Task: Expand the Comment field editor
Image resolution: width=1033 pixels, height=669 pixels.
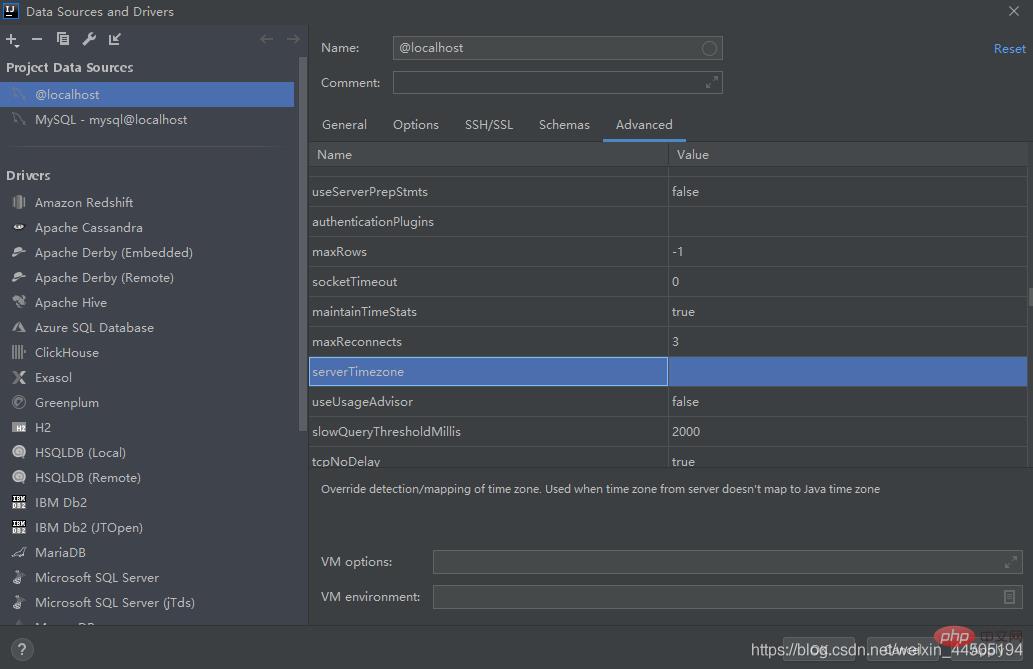Action: [x=711, y=83]
